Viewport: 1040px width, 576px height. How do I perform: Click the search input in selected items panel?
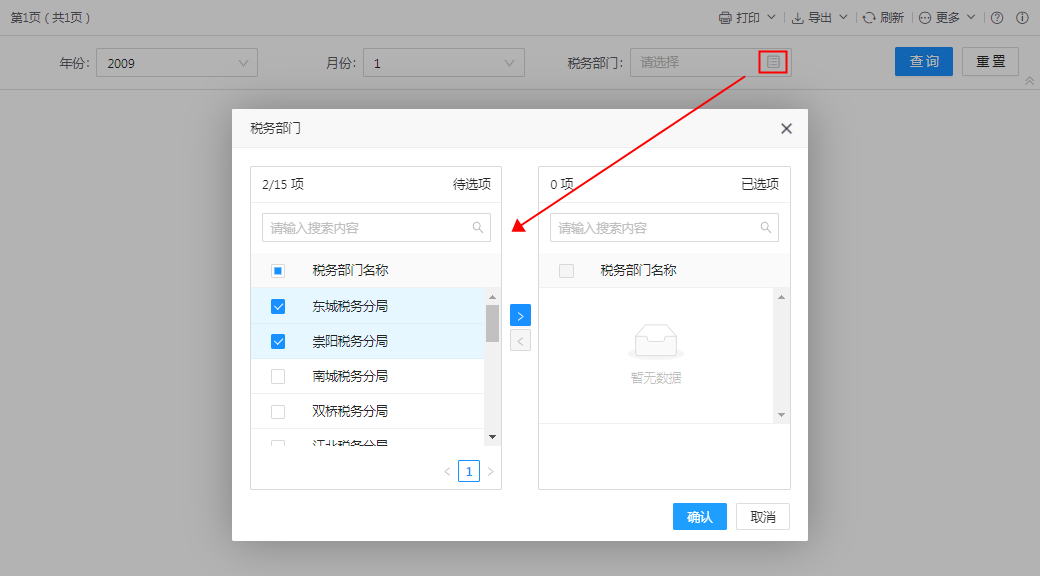click(x=655, y=228)
